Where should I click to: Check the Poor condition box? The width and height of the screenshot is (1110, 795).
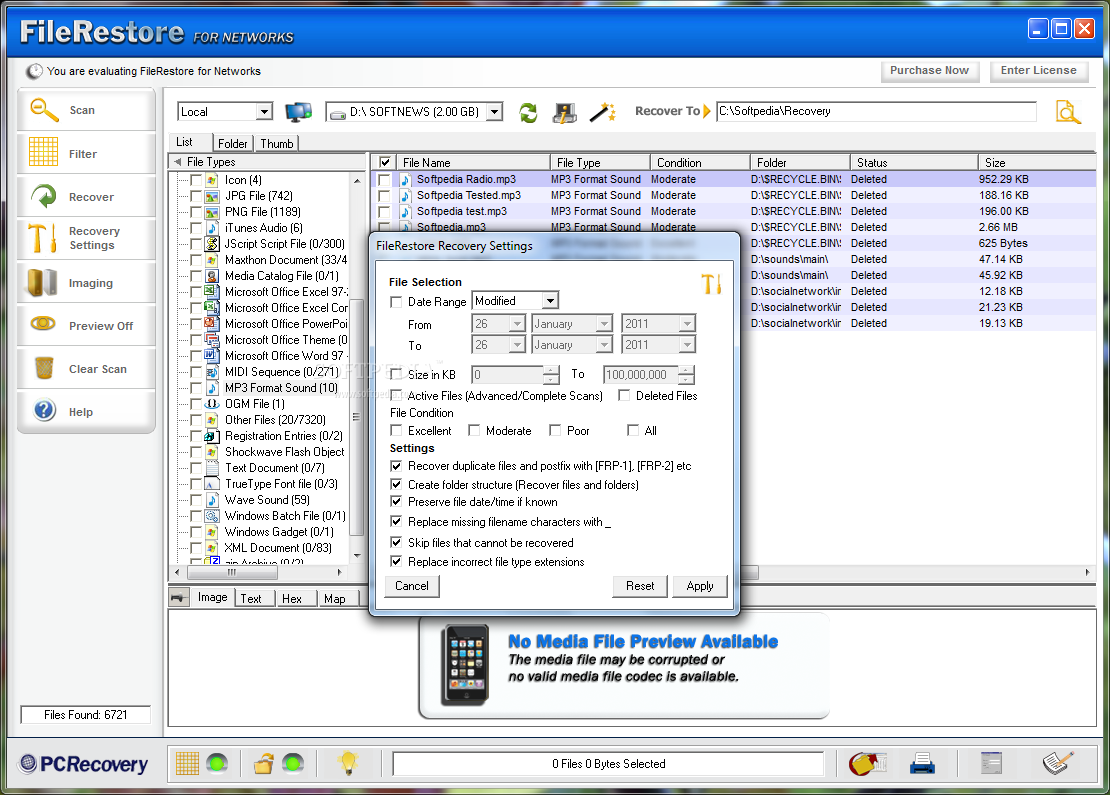pos(556,430)
